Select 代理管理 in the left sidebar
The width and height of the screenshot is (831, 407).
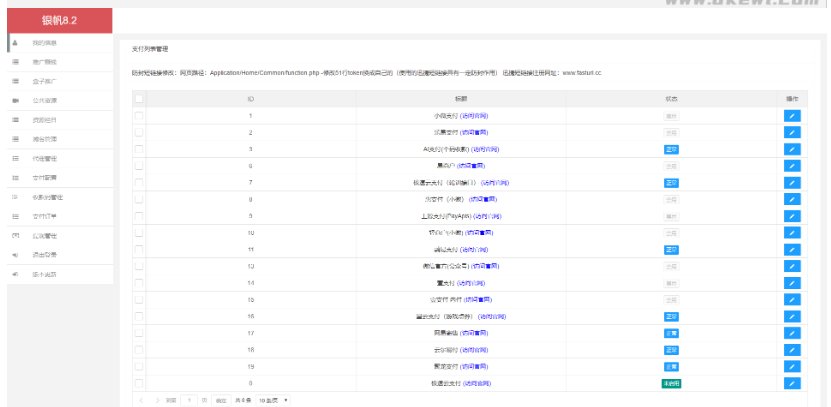45,158
